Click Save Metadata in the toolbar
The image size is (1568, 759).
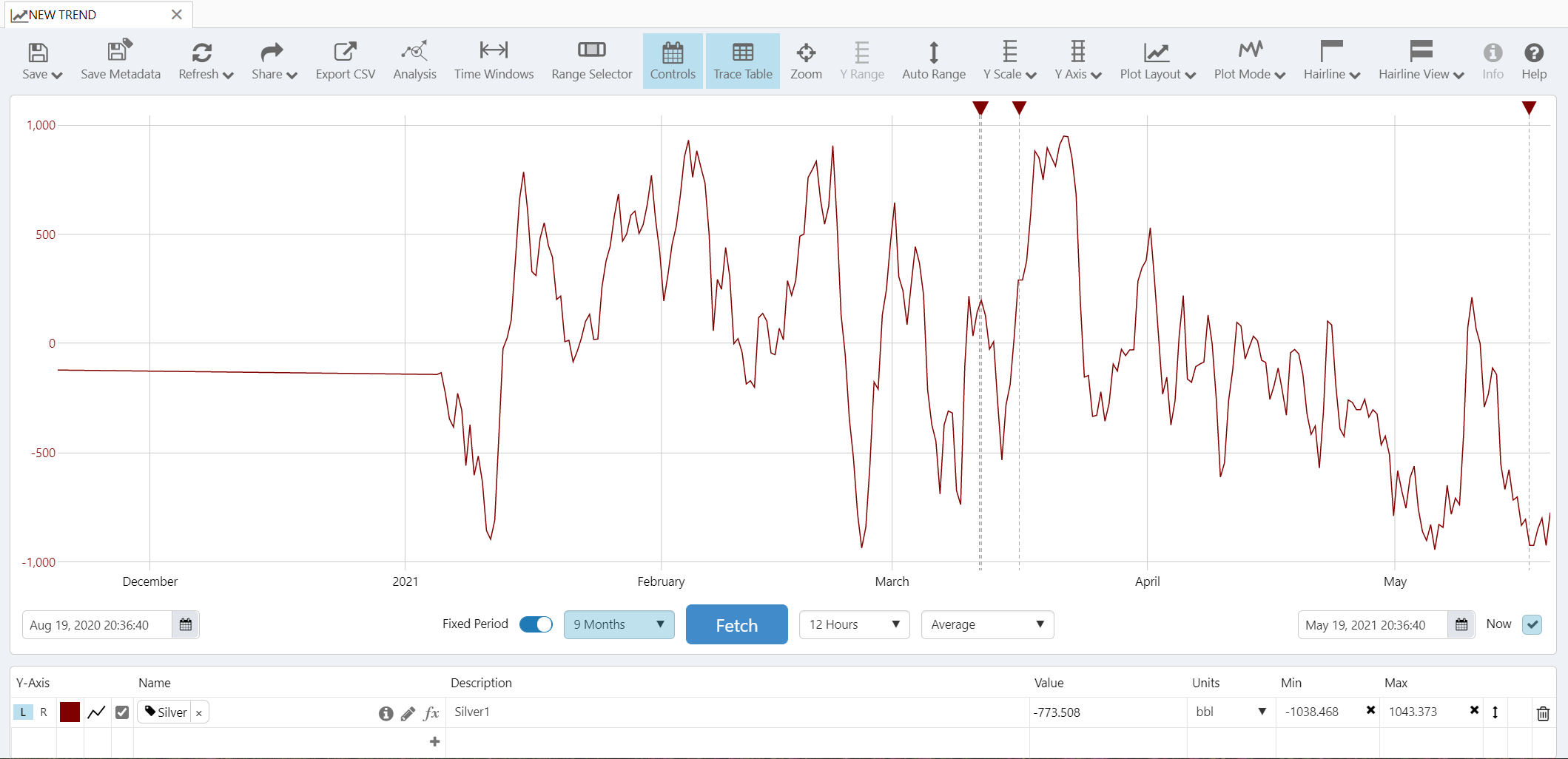coord(121,61)
